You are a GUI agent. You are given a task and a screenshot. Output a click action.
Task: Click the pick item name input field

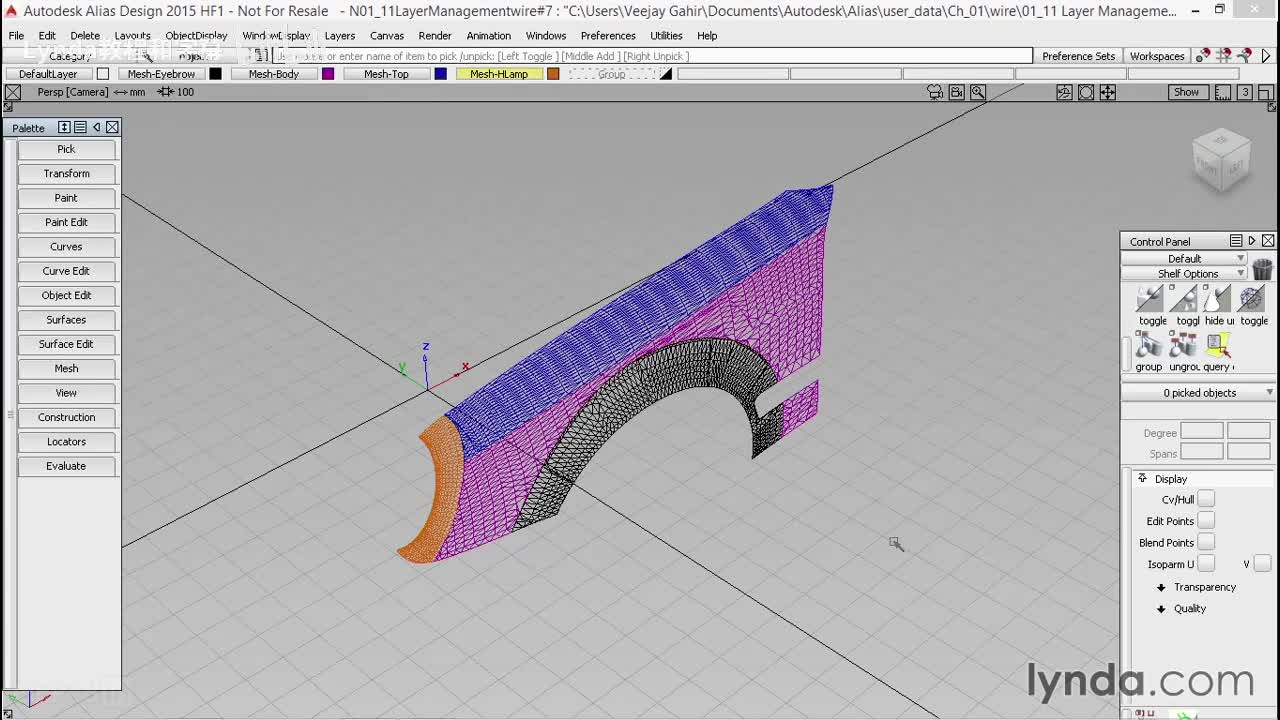pos(650,57)
